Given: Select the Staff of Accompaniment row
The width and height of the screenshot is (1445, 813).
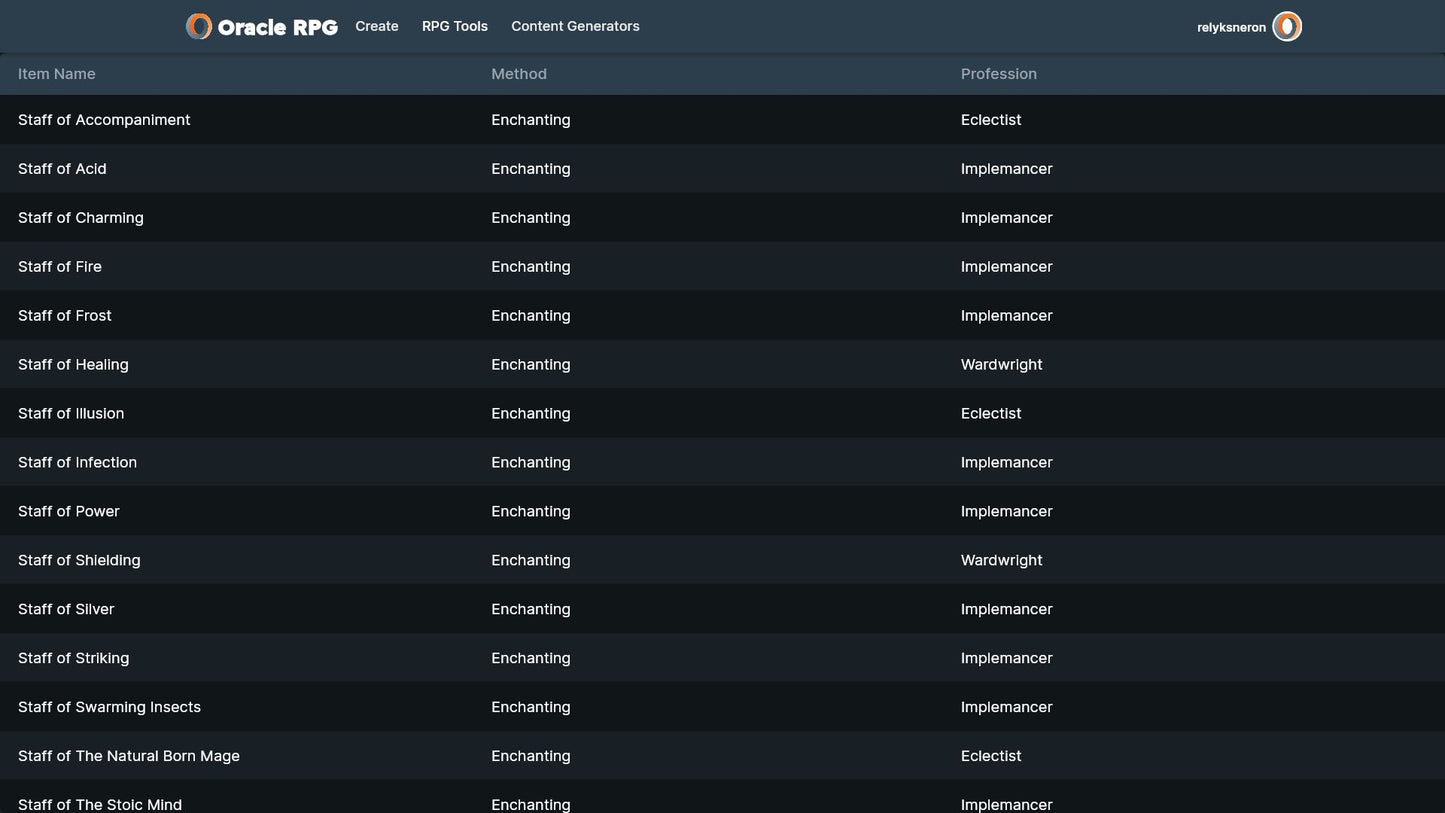Looking at the screenshot, I should (104, 120).
